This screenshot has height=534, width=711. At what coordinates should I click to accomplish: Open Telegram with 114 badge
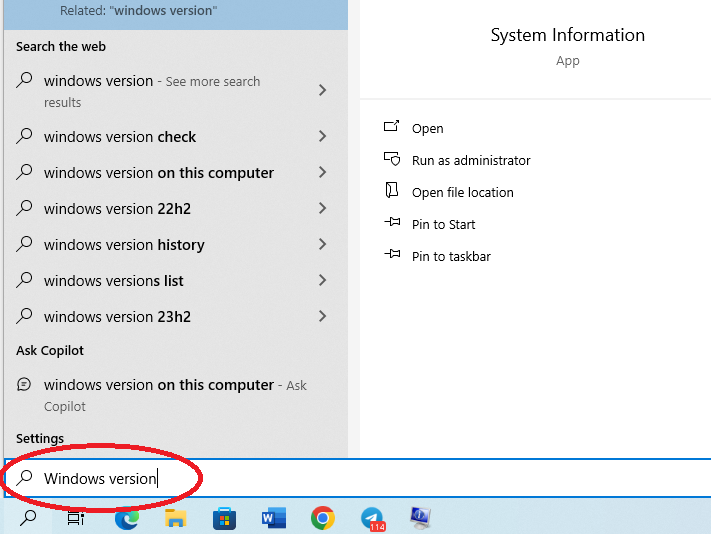(373, 519)
